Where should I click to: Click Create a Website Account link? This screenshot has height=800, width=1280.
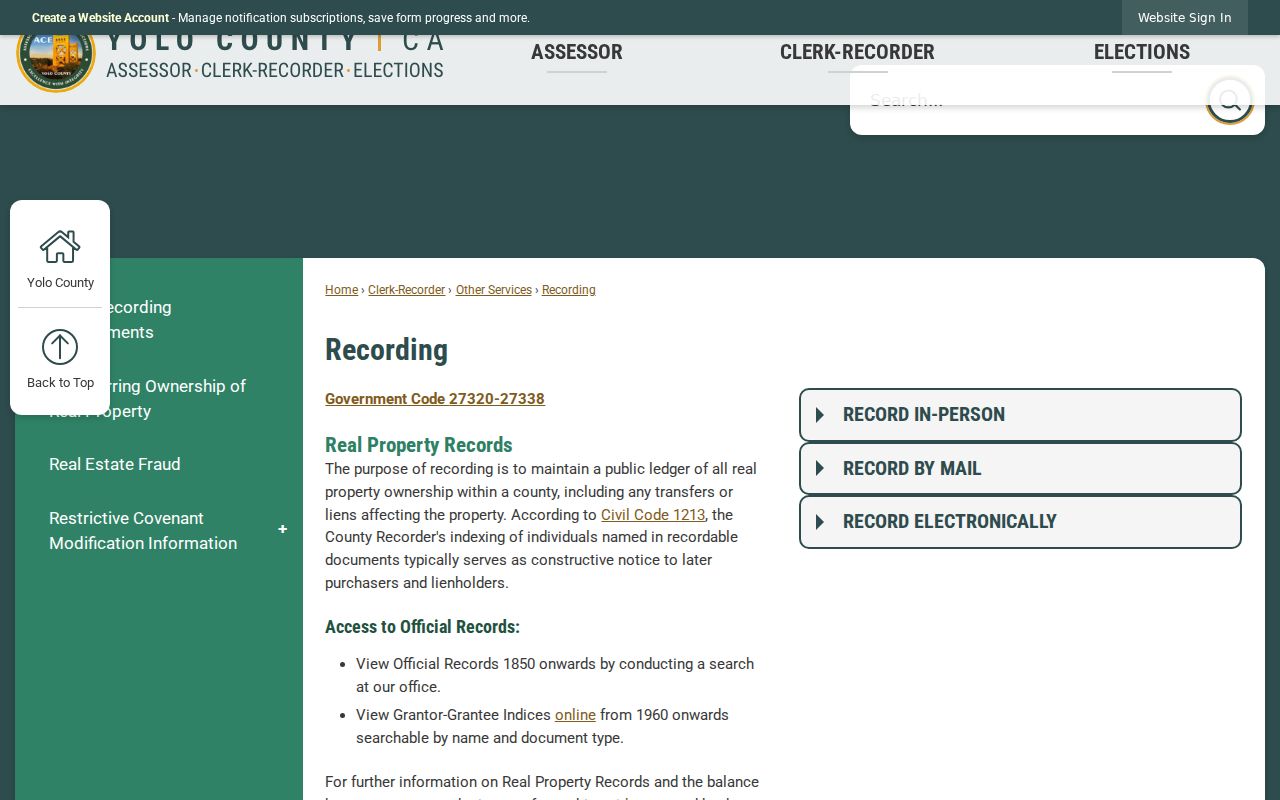(100, 18)
